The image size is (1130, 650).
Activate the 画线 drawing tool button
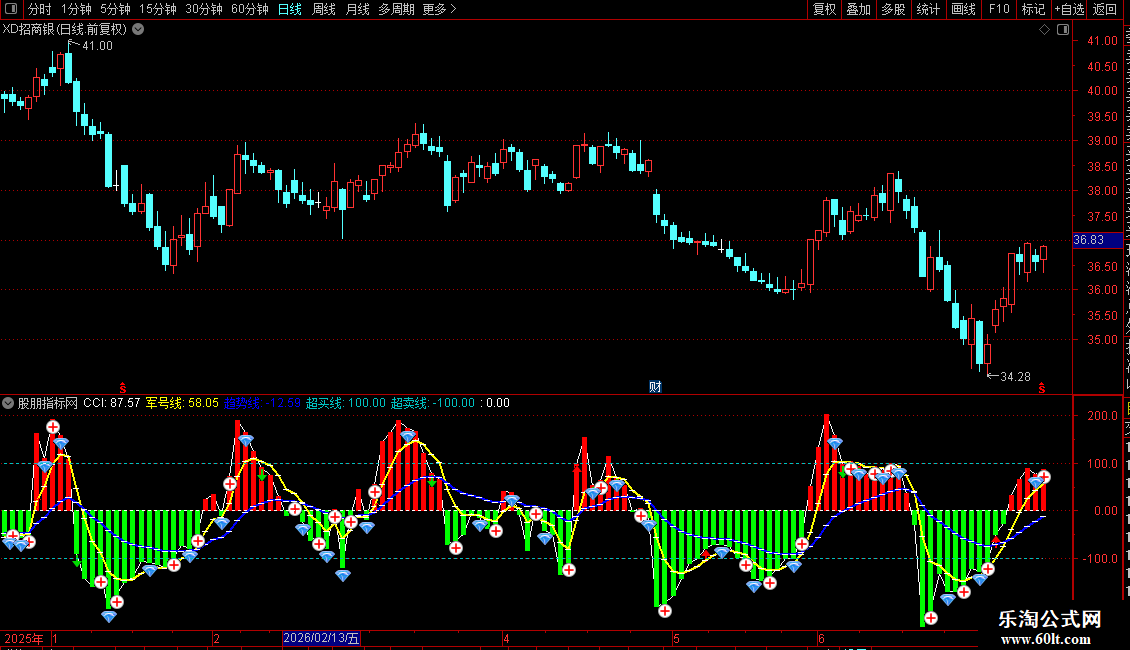tap(964, 9)
